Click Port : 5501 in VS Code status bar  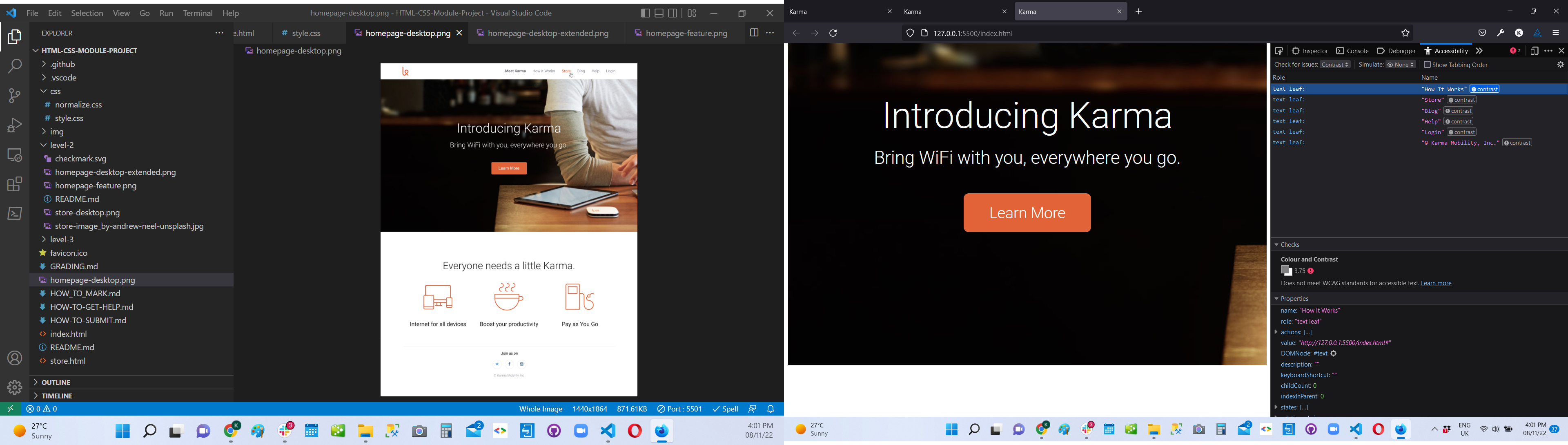coord(679,409)
